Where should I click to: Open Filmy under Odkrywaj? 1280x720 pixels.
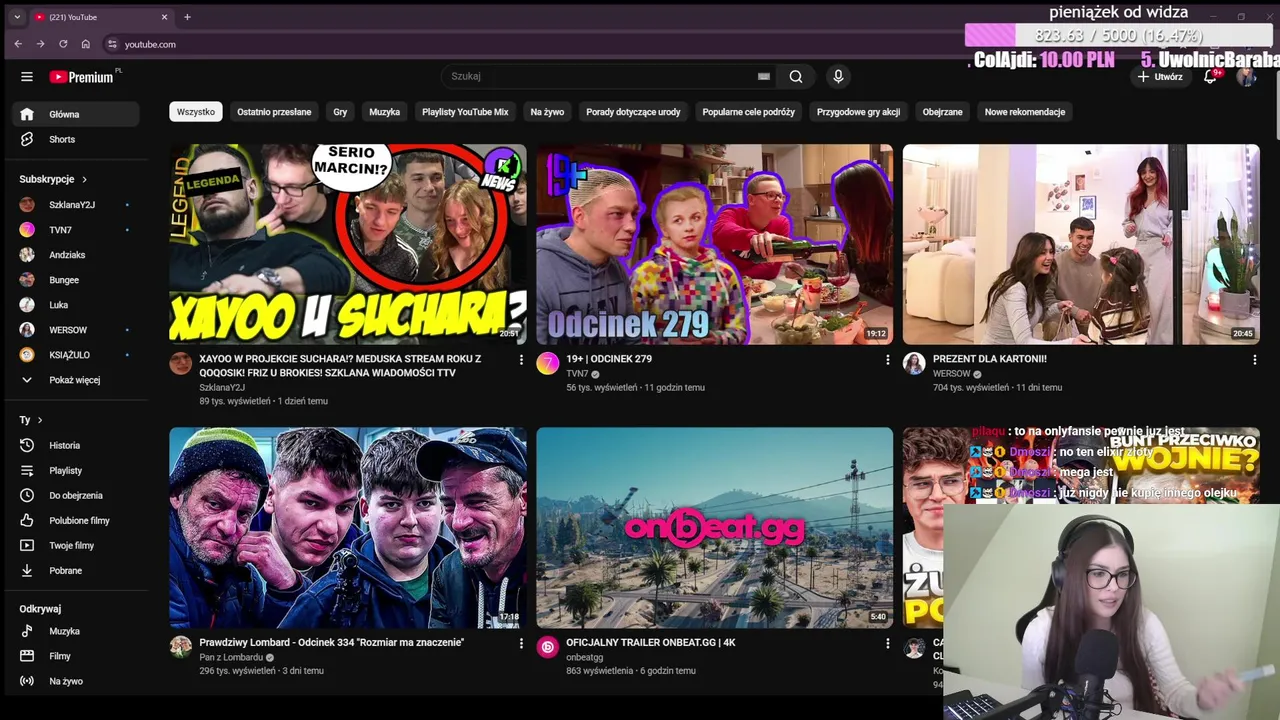(x=76, y=656)
